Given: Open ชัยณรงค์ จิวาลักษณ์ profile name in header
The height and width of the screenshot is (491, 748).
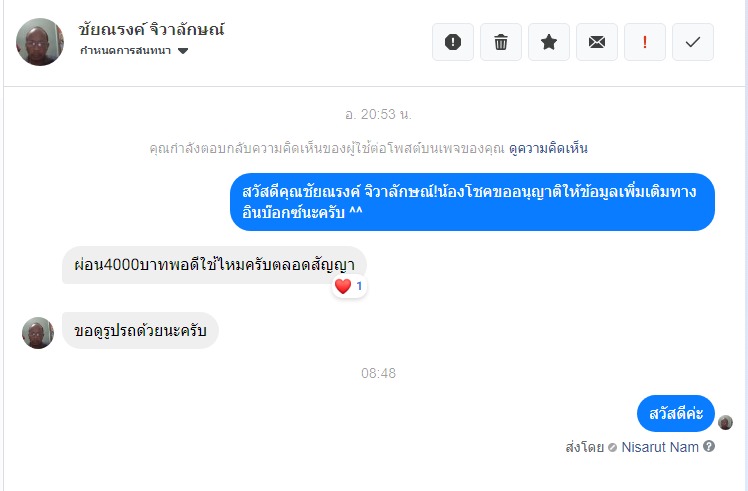Looking at the screenshot, I should (x=151, y=30).
